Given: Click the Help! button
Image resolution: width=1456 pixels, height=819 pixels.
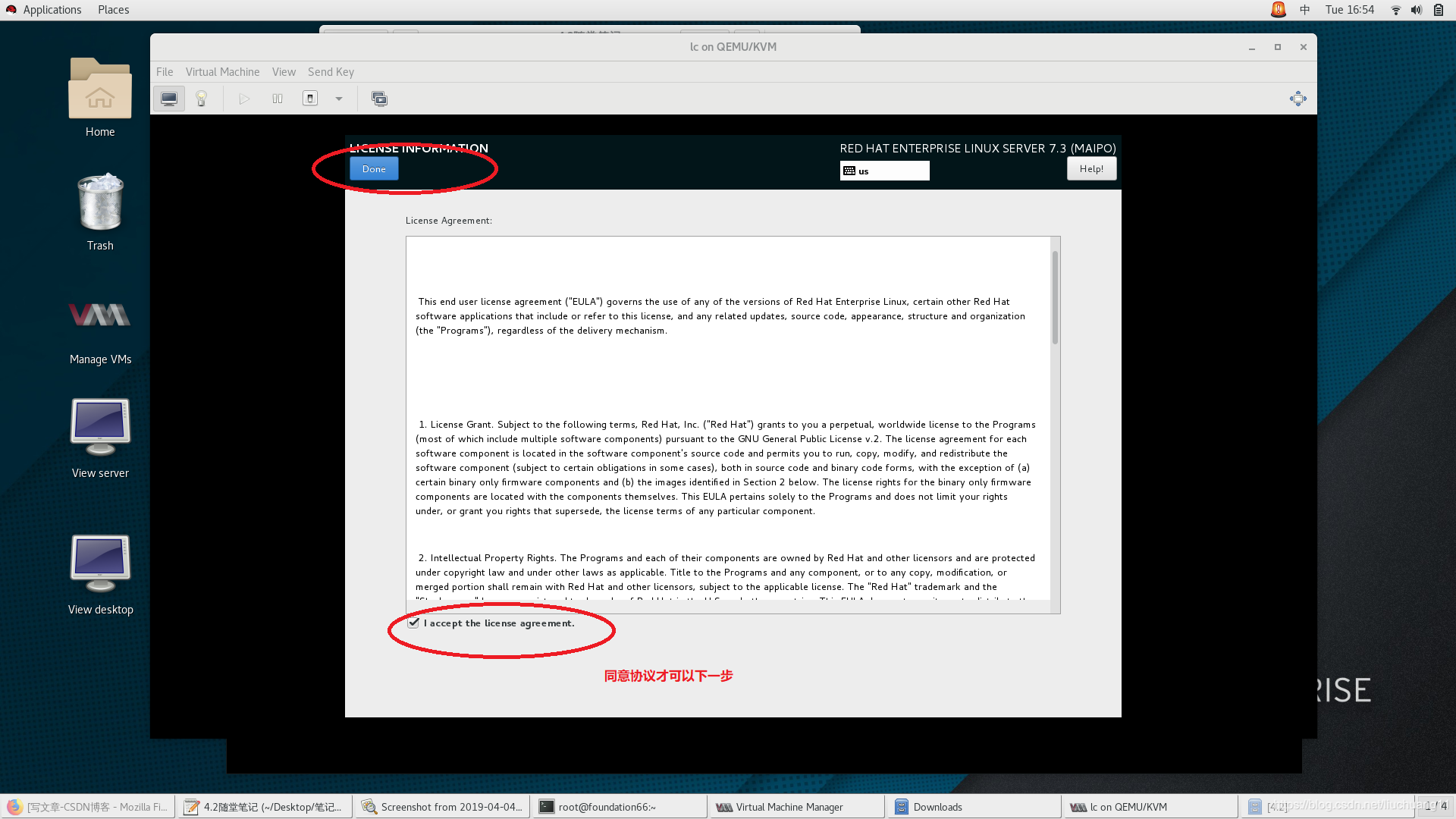Looking at the screenshot, I should click(1091, 169).
